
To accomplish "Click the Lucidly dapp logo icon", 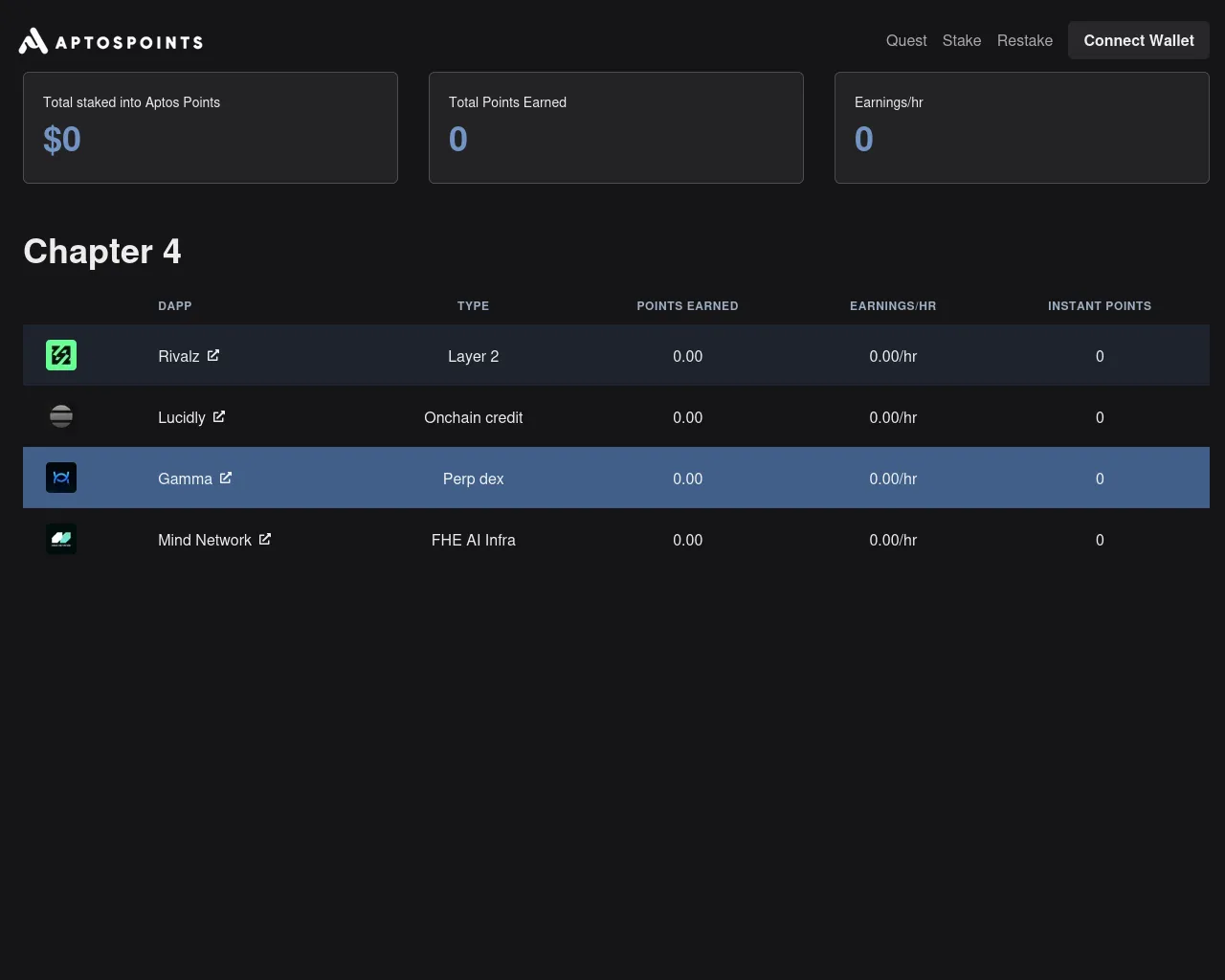I will [x=61, y=416].
